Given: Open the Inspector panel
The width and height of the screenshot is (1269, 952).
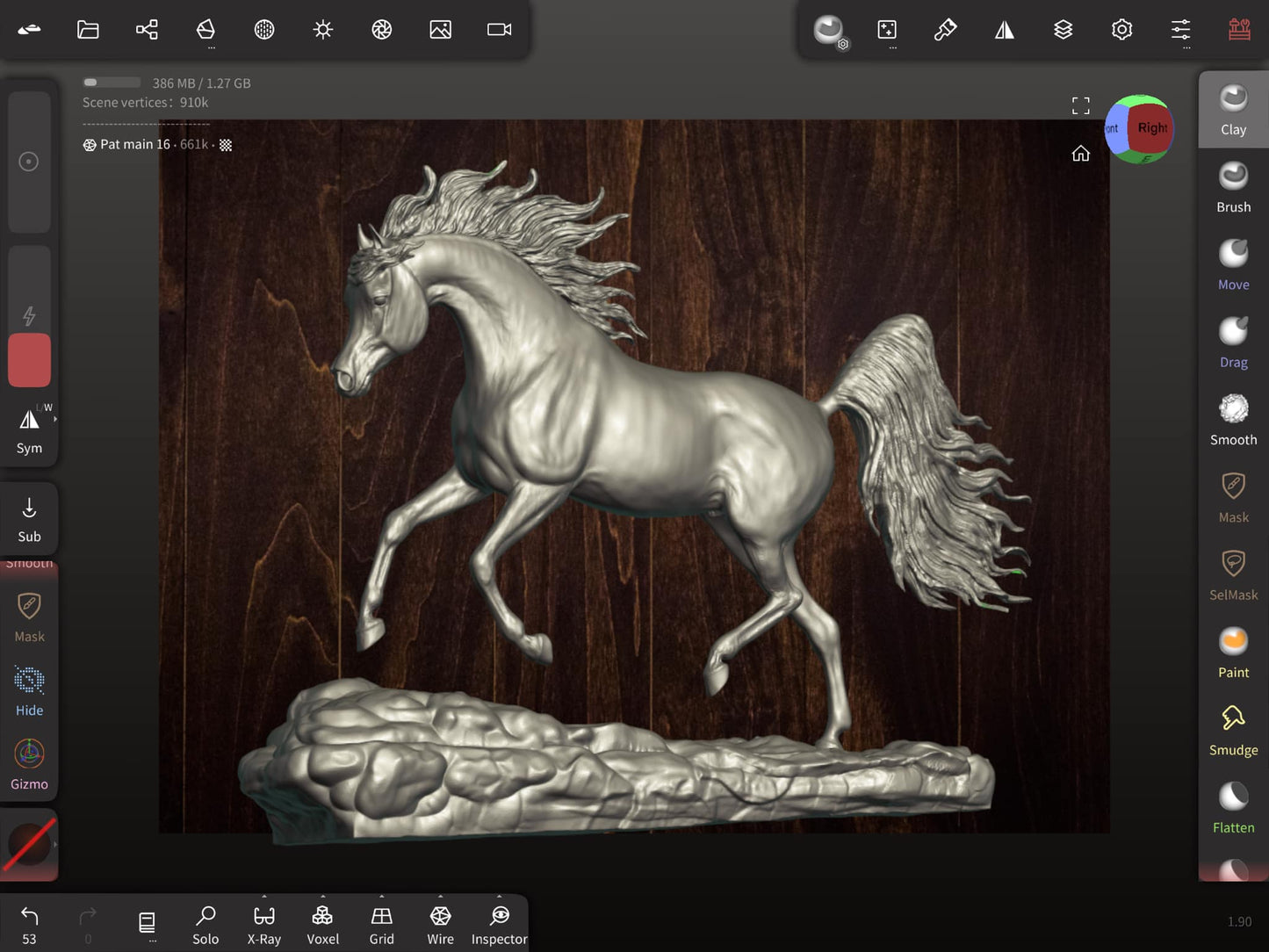Looking at the screenshot, I should point(499,922).
